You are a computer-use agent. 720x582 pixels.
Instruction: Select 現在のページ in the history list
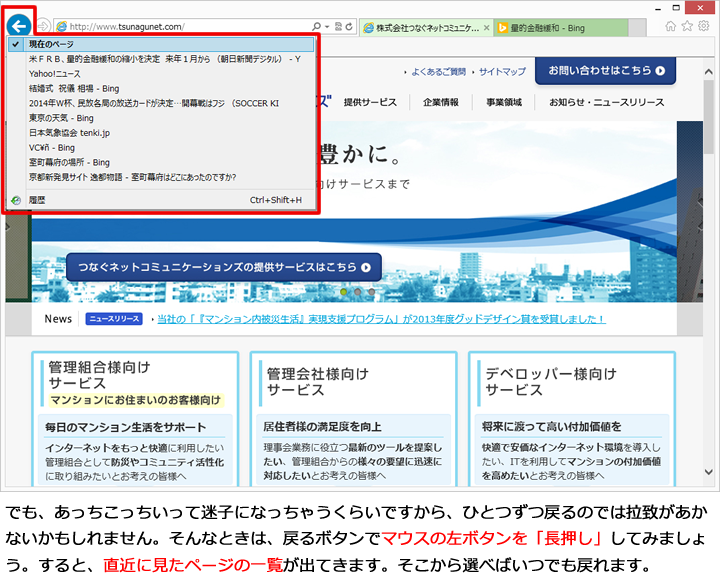point(161,45)
